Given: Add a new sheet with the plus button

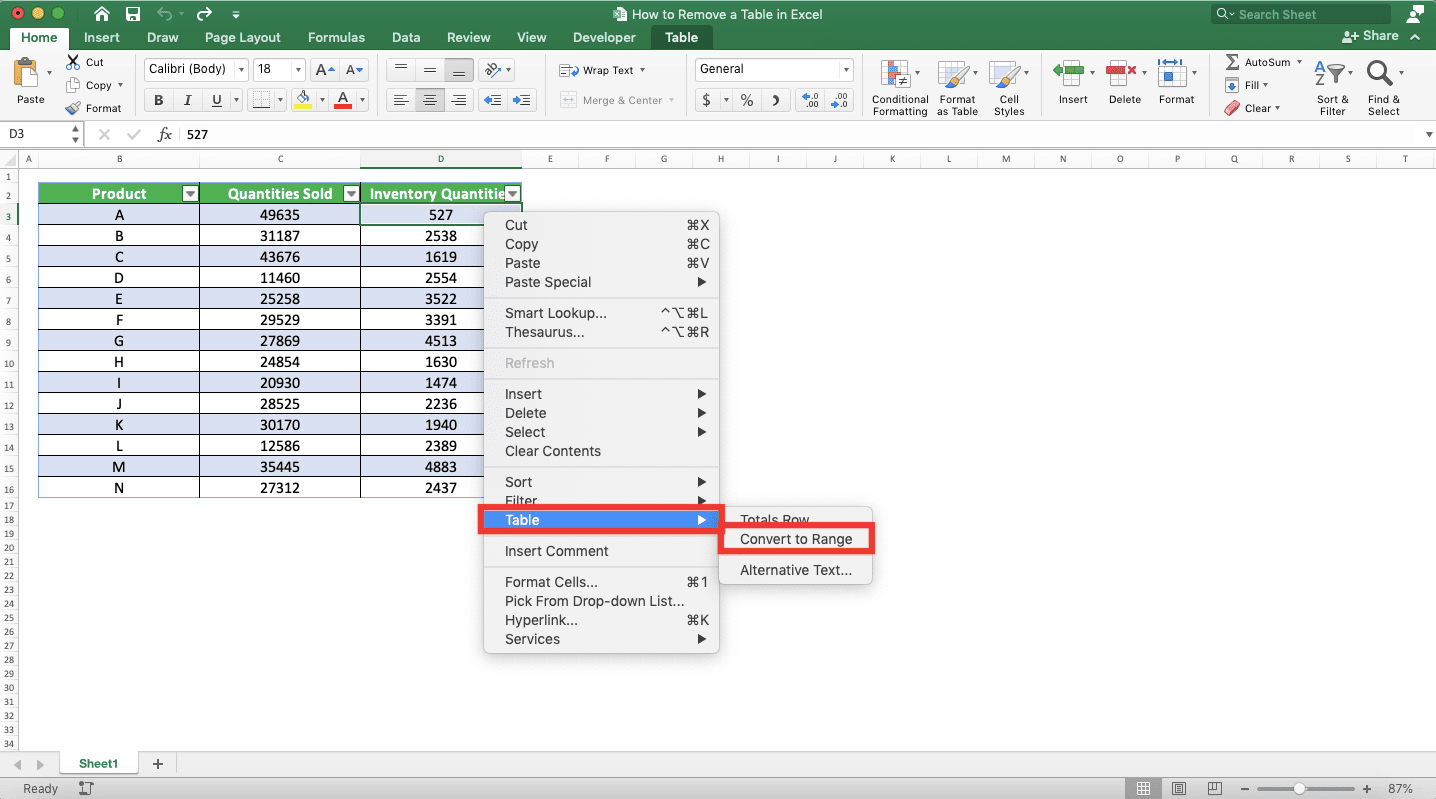Looking at the screenshot, I should pyautogui.click(x=157, y=763).
